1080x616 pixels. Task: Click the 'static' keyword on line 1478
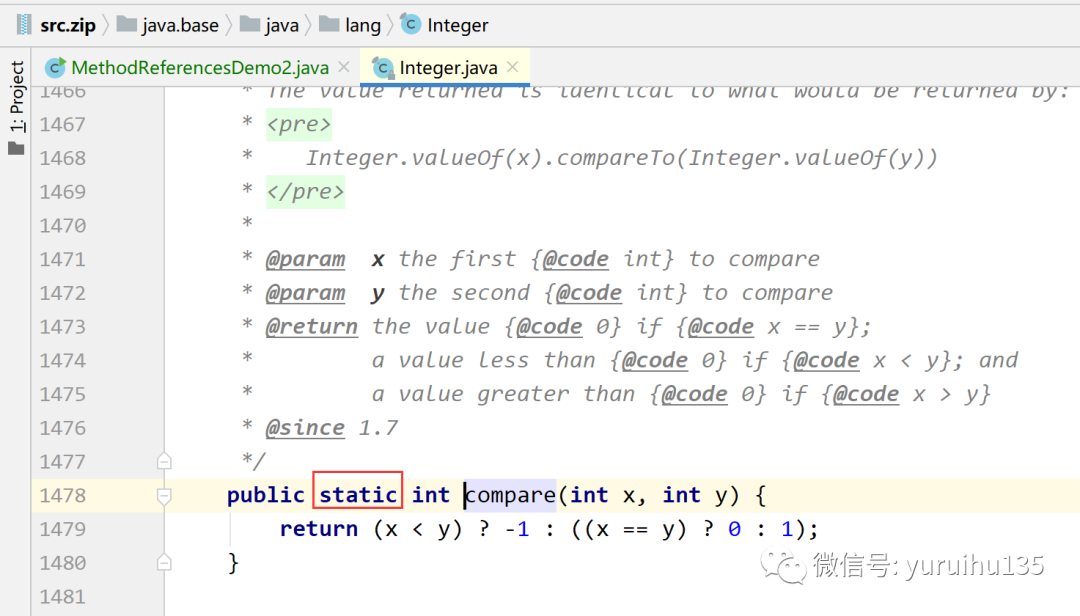pyautogui.click(x=358, y=495)
